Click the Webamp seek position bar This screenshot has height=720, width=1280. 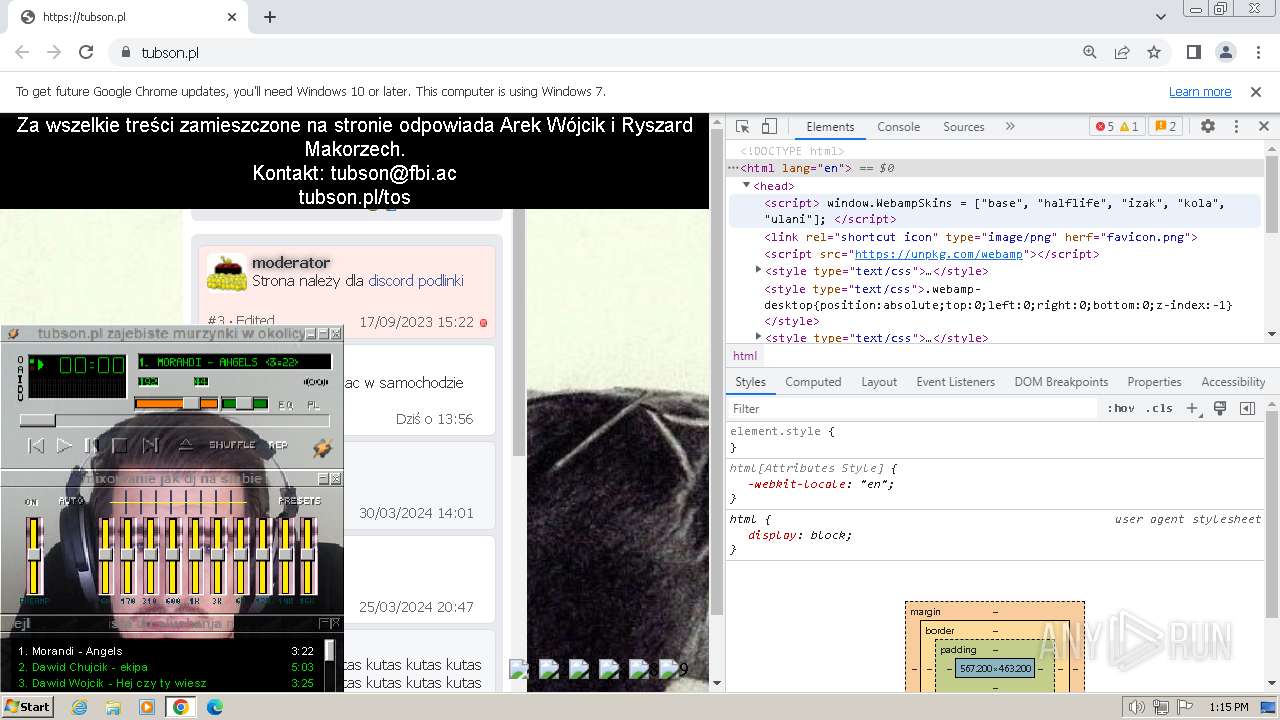(174, 420)
